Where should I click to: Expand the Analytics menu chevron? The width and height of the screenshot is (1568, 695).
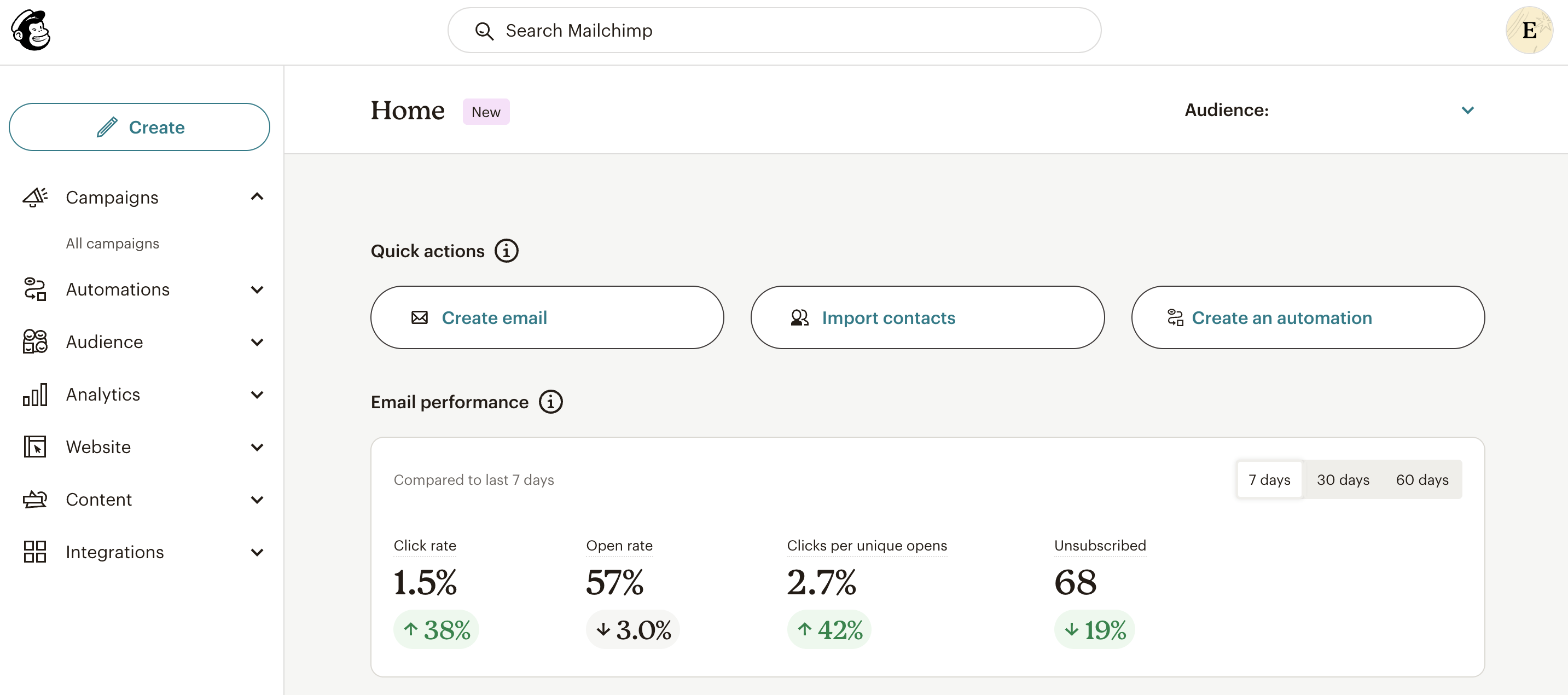(257, 395)
